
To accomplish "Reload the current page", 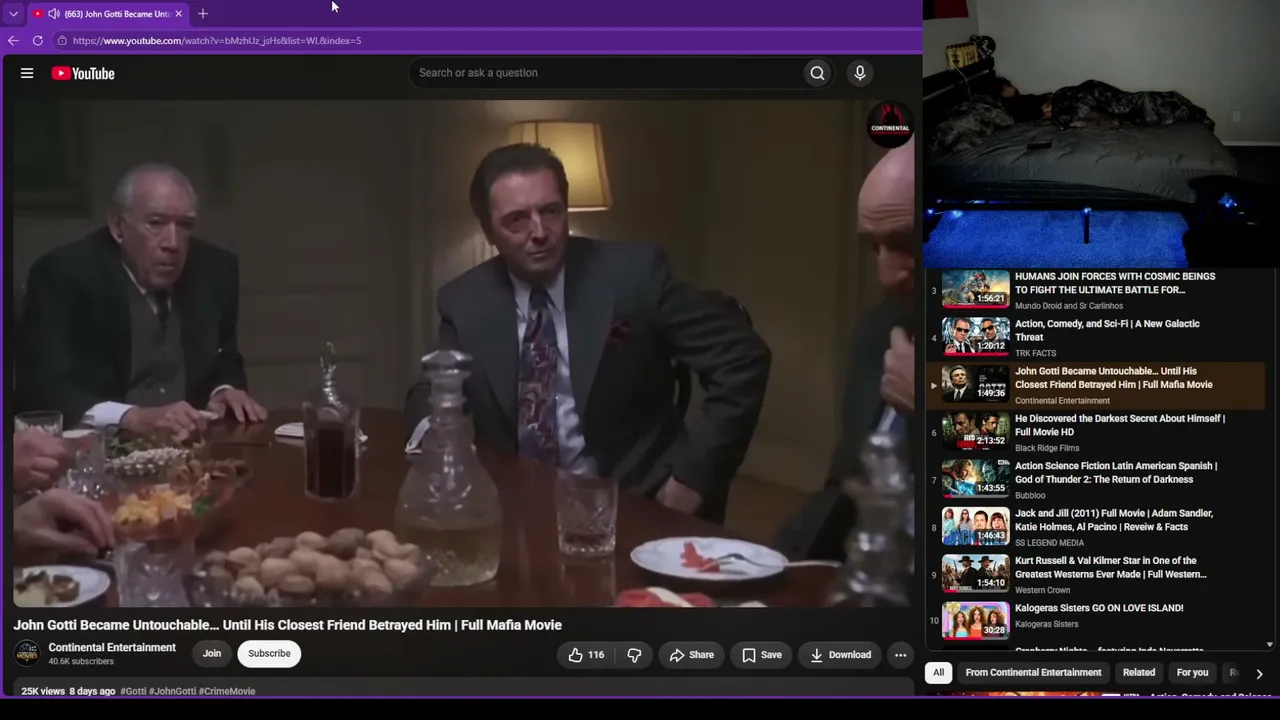I will (x=38, y=41).
